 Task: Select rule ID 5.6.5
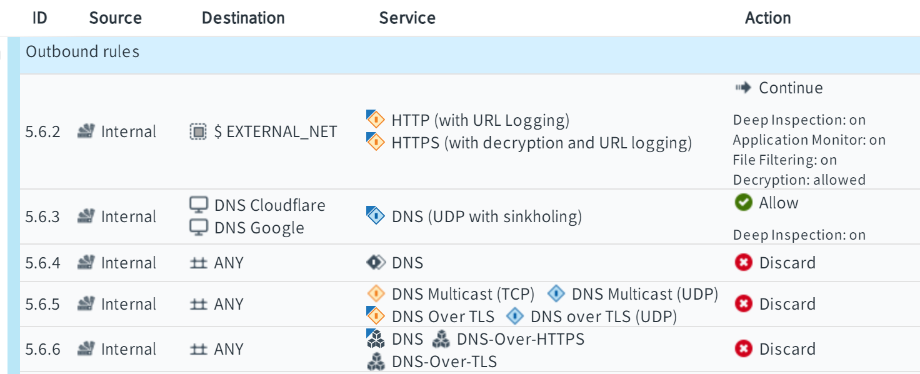43,304
